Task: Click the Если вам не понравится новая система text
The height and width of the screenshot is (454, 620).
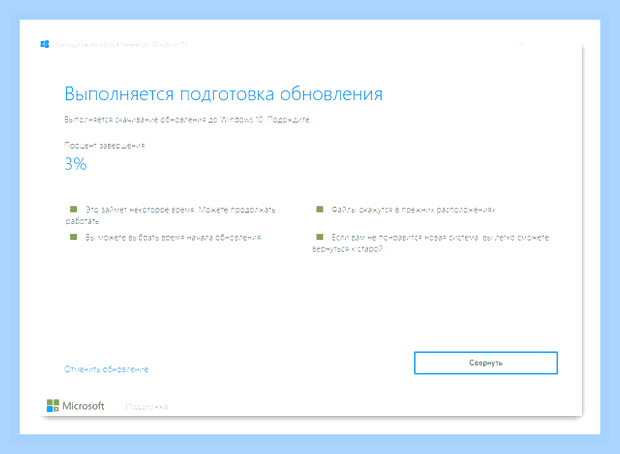Action: (431, 243)
